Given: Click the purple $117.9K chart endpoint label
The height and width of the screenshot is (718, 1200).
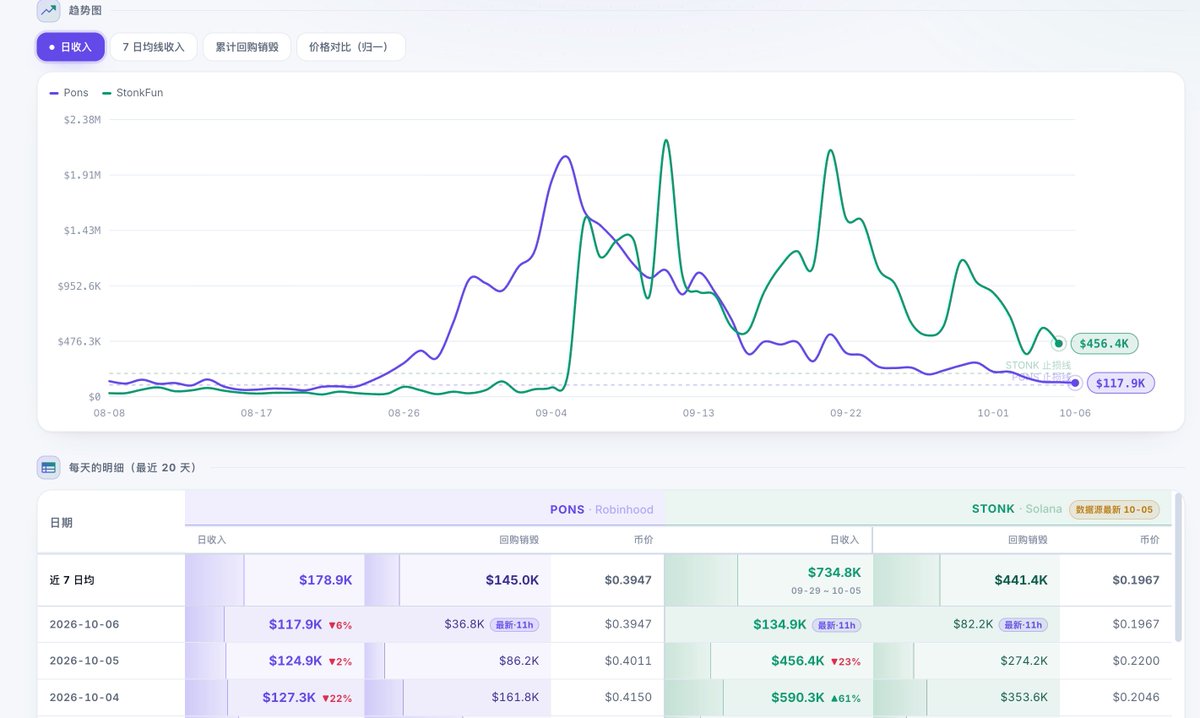Looking at the screenshot, I should click(1121, 383).
